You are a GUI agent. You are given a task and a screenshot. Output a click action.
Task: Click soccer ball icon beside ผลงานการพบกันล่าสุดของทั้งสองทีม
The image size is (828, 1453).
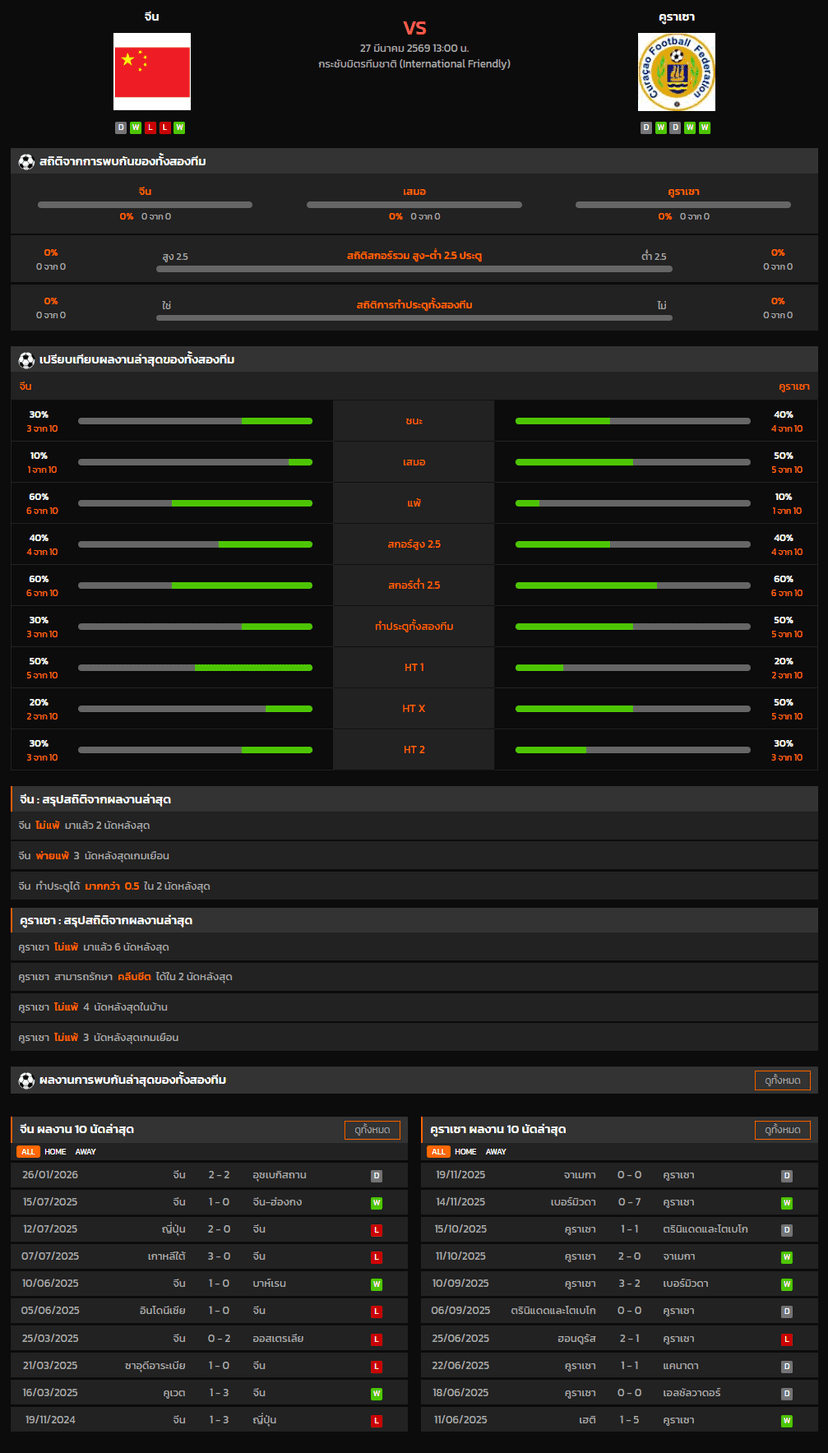[x=26, y=1080]
